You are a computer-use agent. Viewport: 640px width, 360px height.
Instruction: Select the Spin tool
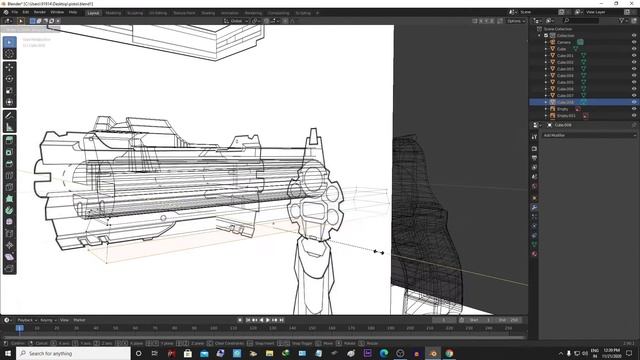[x=9, y=211]
